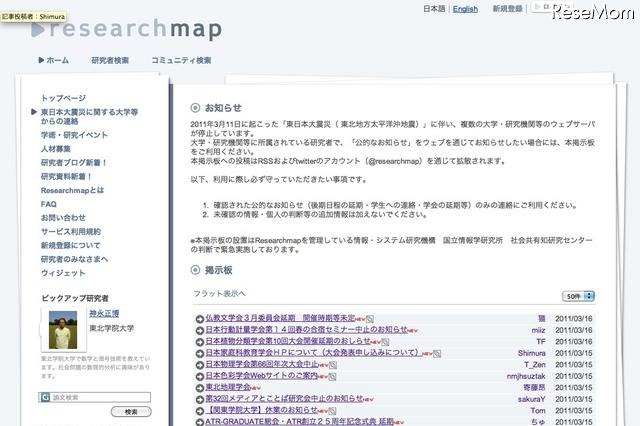Open attachment icon on 日本植物分類学会 post

pos(385,342)
